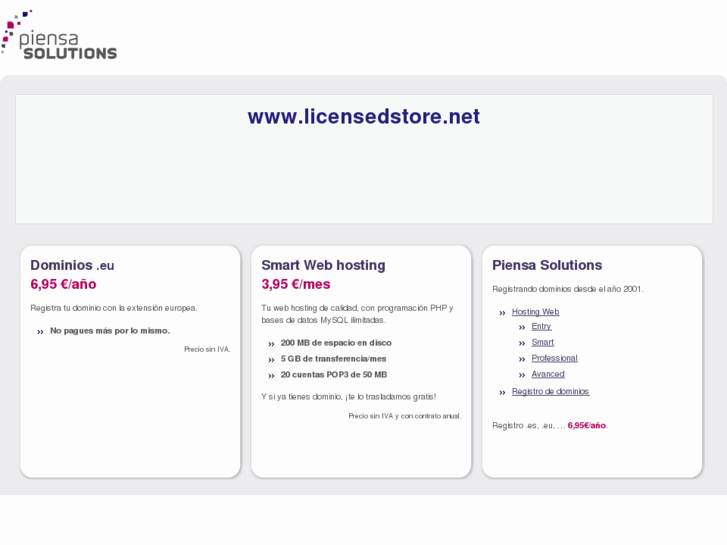Click '6,95€/año' in Registro line
Viewport: 727px width, 545px height.
pyautogui.click(x=587, y=425)
